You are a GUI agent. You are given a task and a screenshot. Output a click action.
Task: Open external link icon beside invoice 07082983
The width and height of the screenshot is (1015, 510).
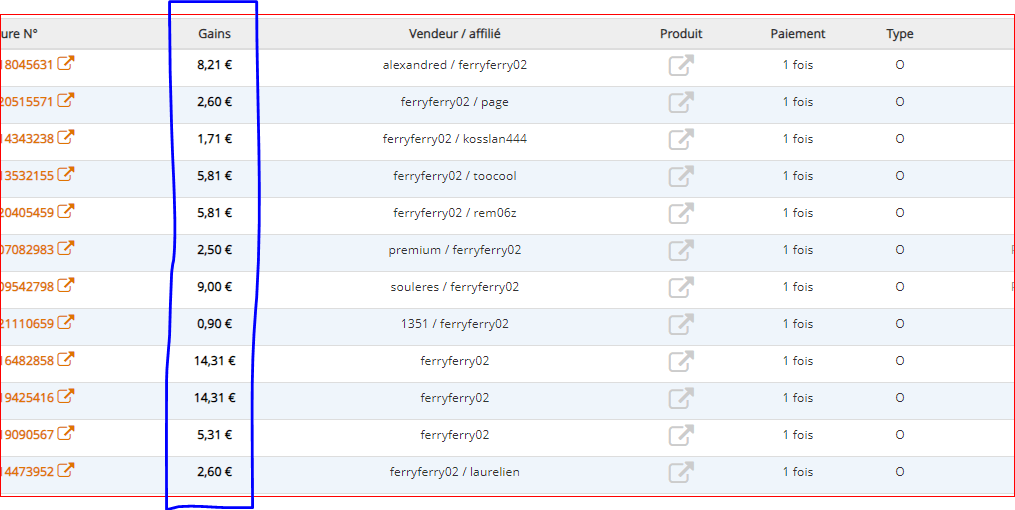pyautogui.click(x=65, y=248)
